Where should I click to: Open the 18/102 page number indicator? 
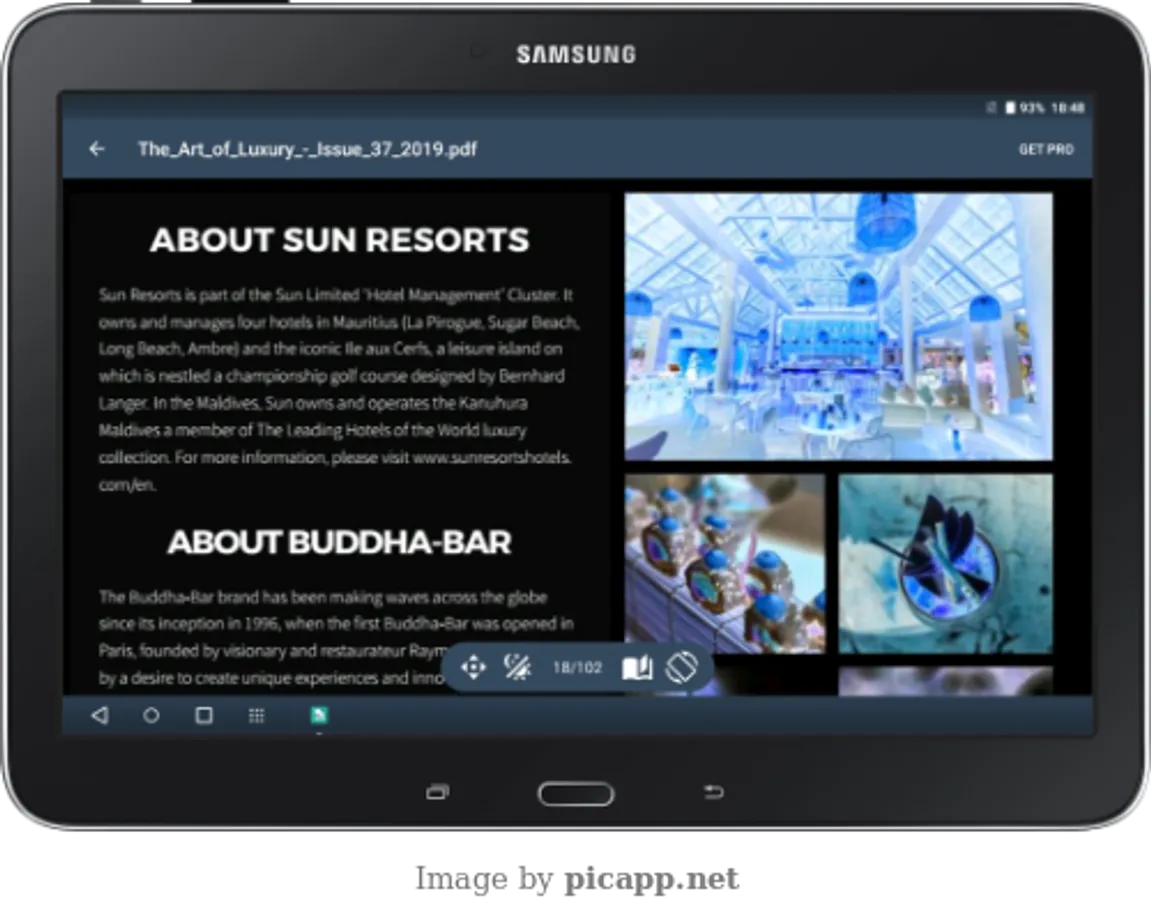[578, 668]
